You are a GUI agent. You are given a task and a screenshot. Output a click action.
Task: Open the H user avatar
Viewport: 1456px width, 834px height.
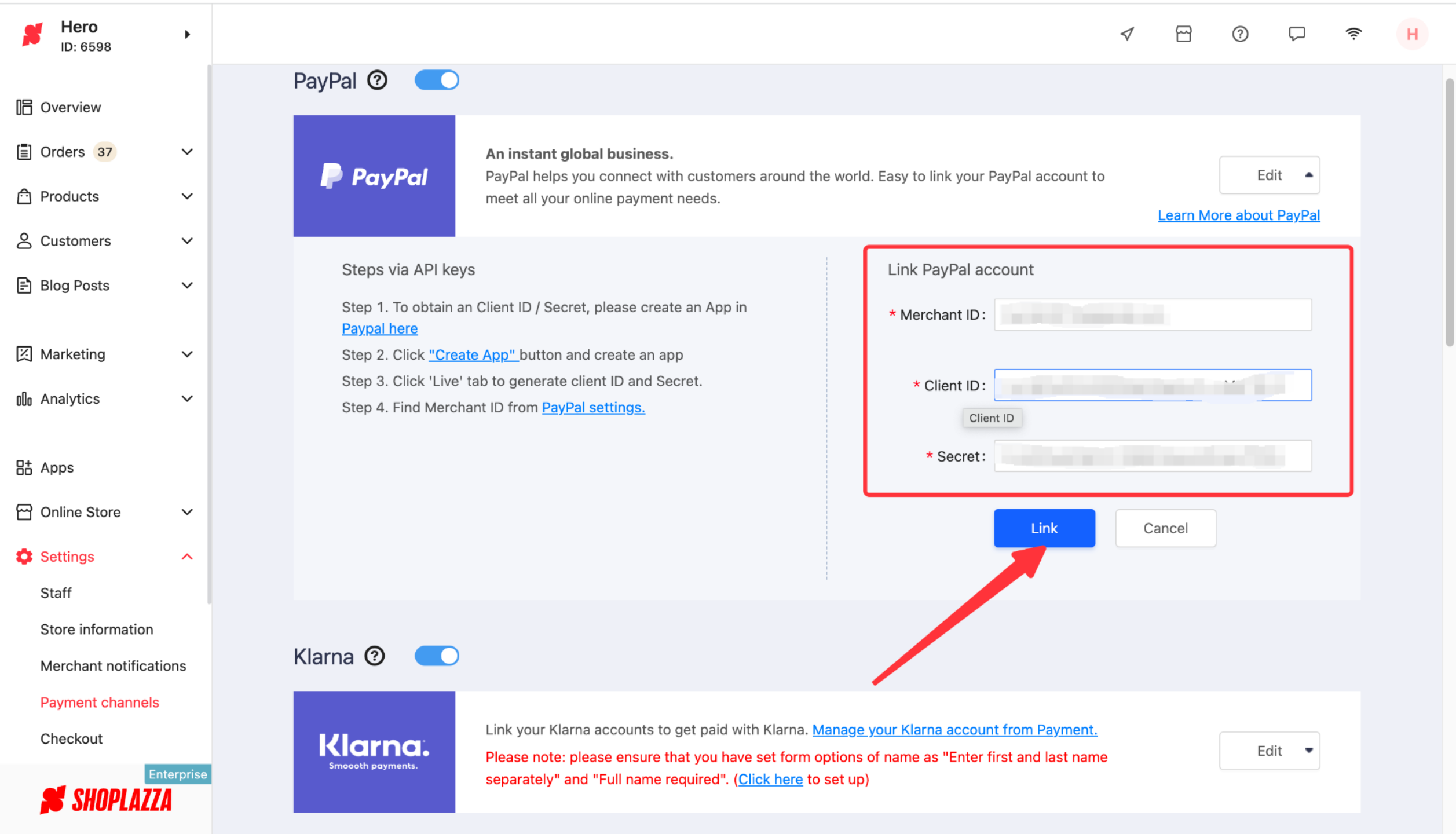click(x=1412, y=34)
